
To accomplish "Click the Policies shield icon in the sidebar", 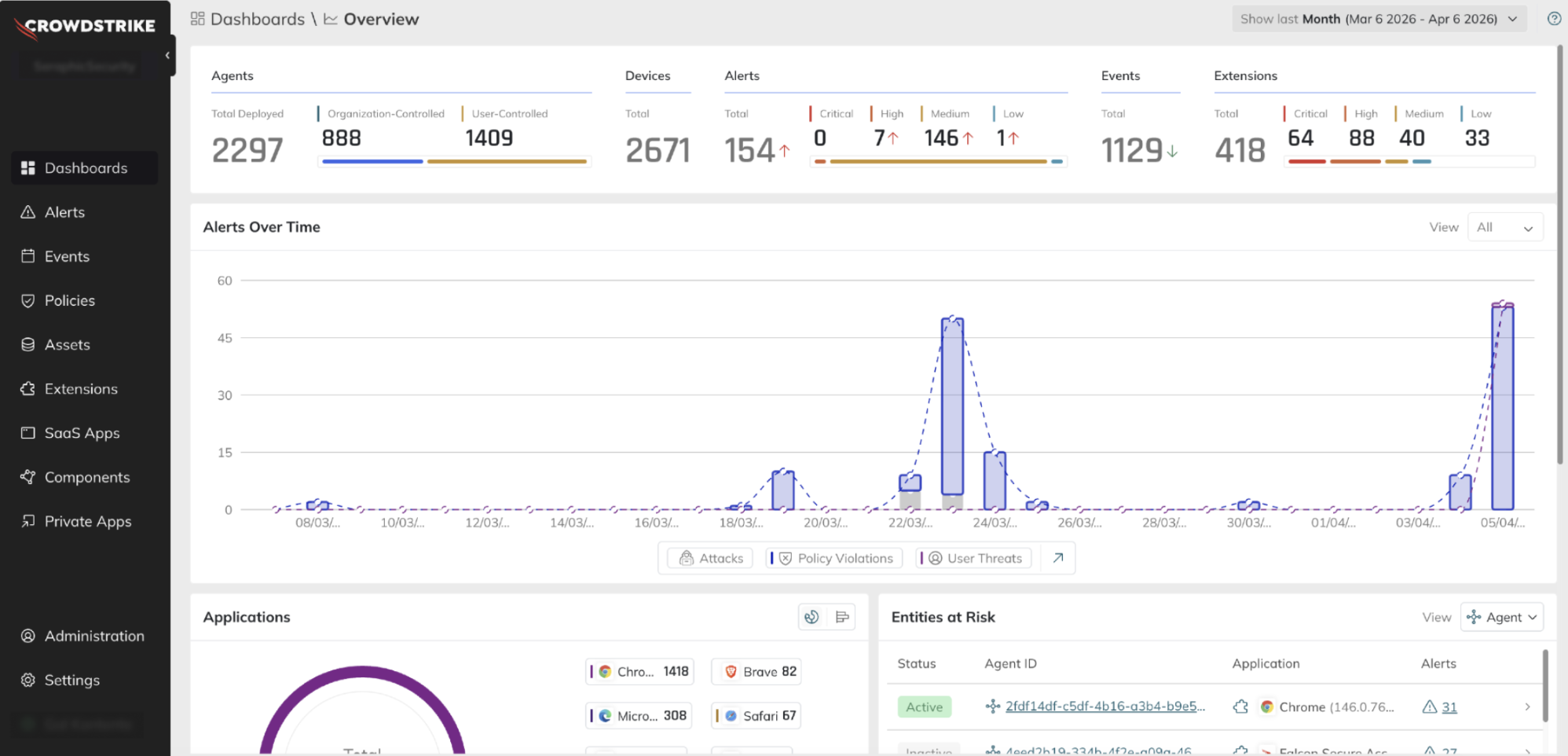I will (x=28, y=300).
